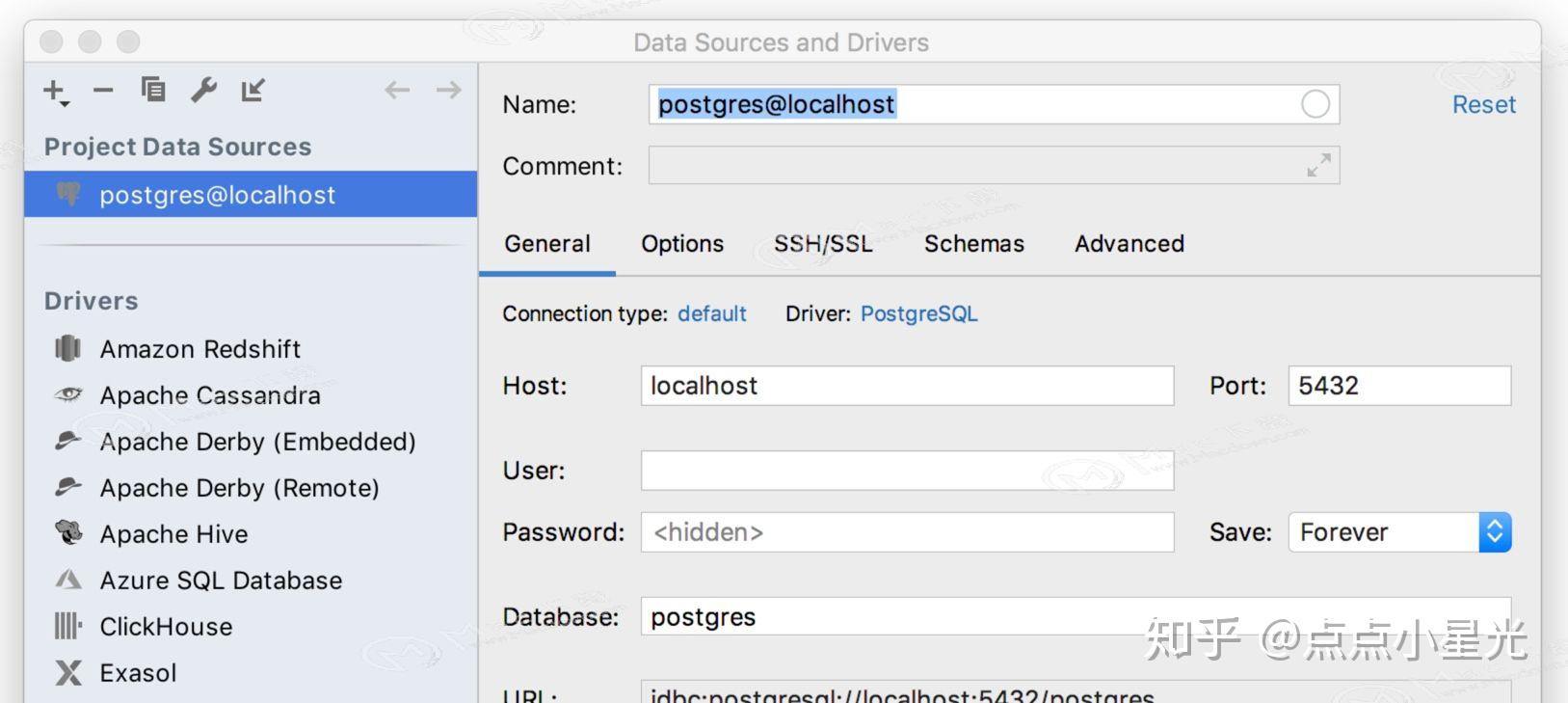Select postgres@localhost in Project Data Sources
The image size is (1568, 703).
pyautogui.click(x=217, y=195)
